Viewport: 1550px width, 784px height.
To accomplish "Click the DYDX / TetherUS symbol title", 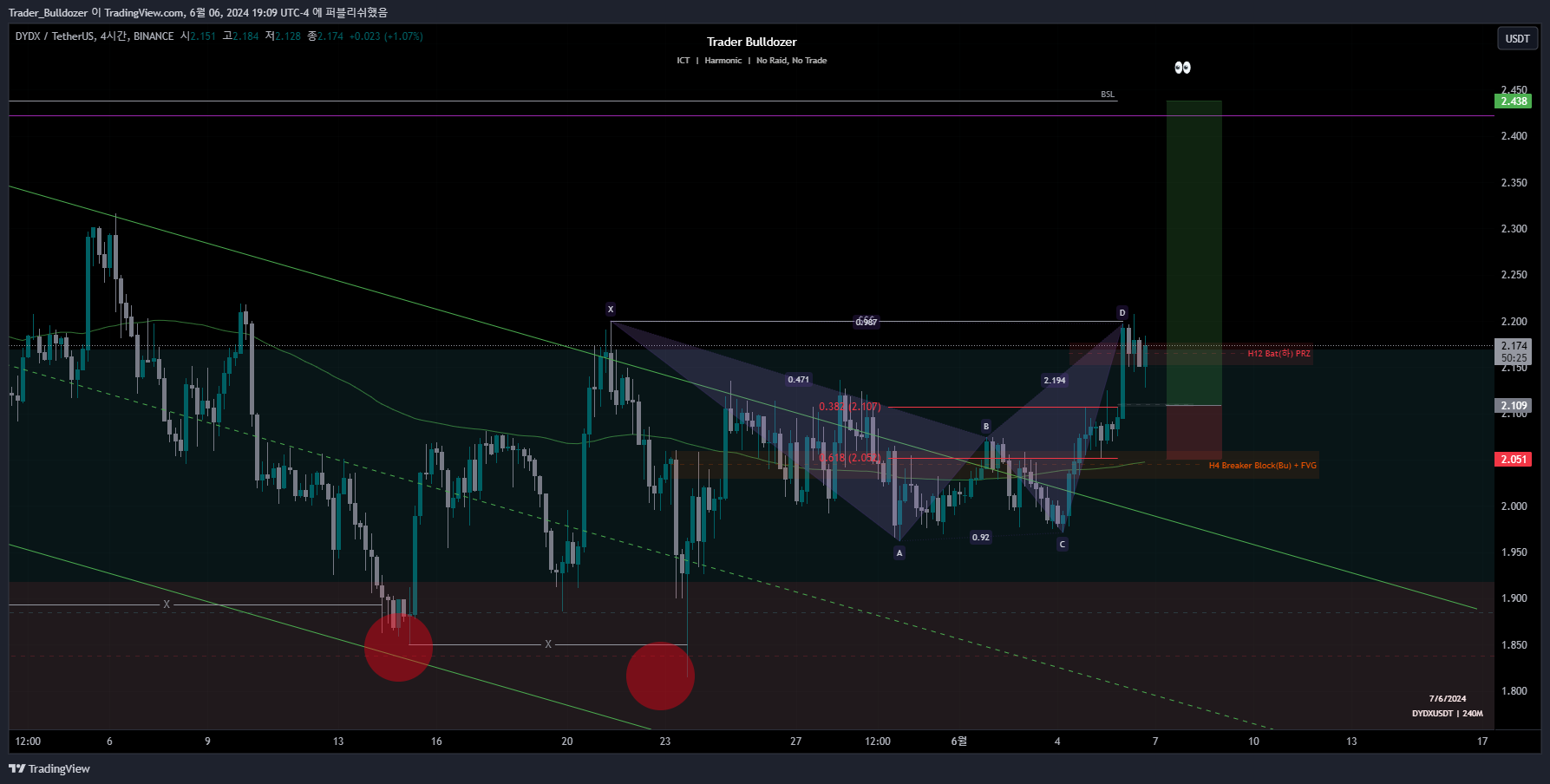I will click(x=55, y=36).
